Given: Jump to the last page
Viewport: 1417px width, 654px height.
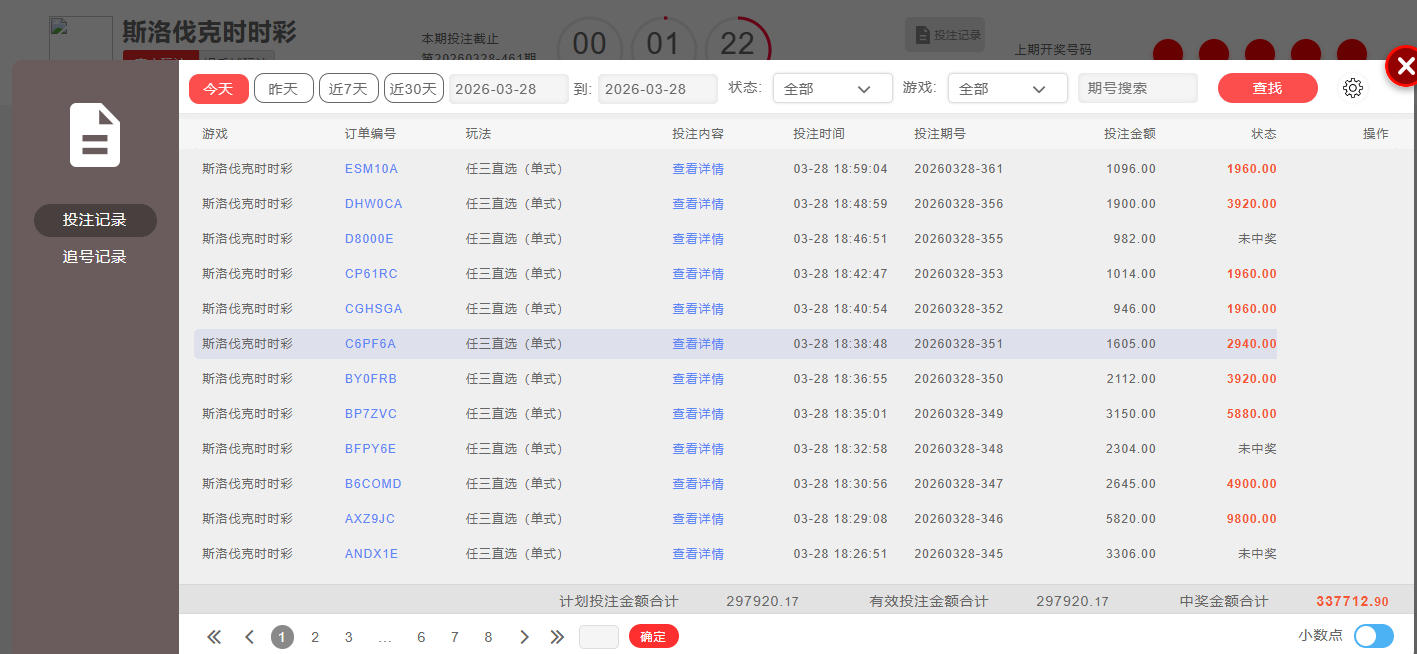Looking at the screenshot, I should point(557,637).
